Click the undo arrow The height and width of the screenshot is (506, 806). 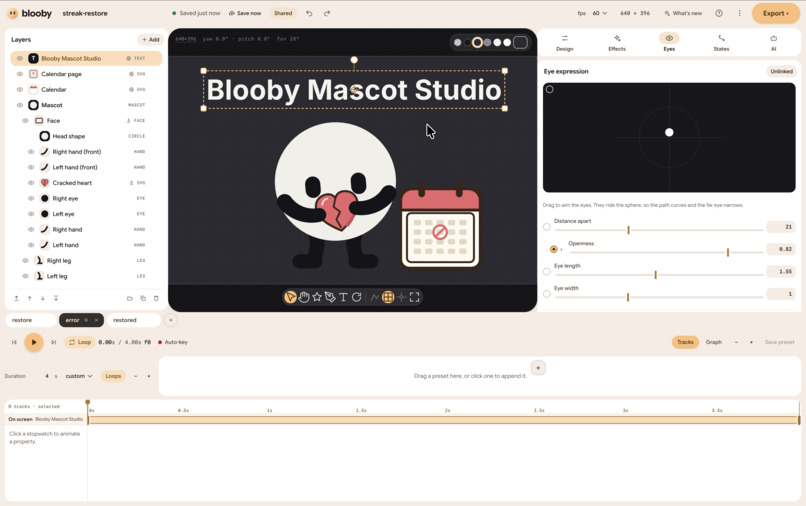[309, 13]
